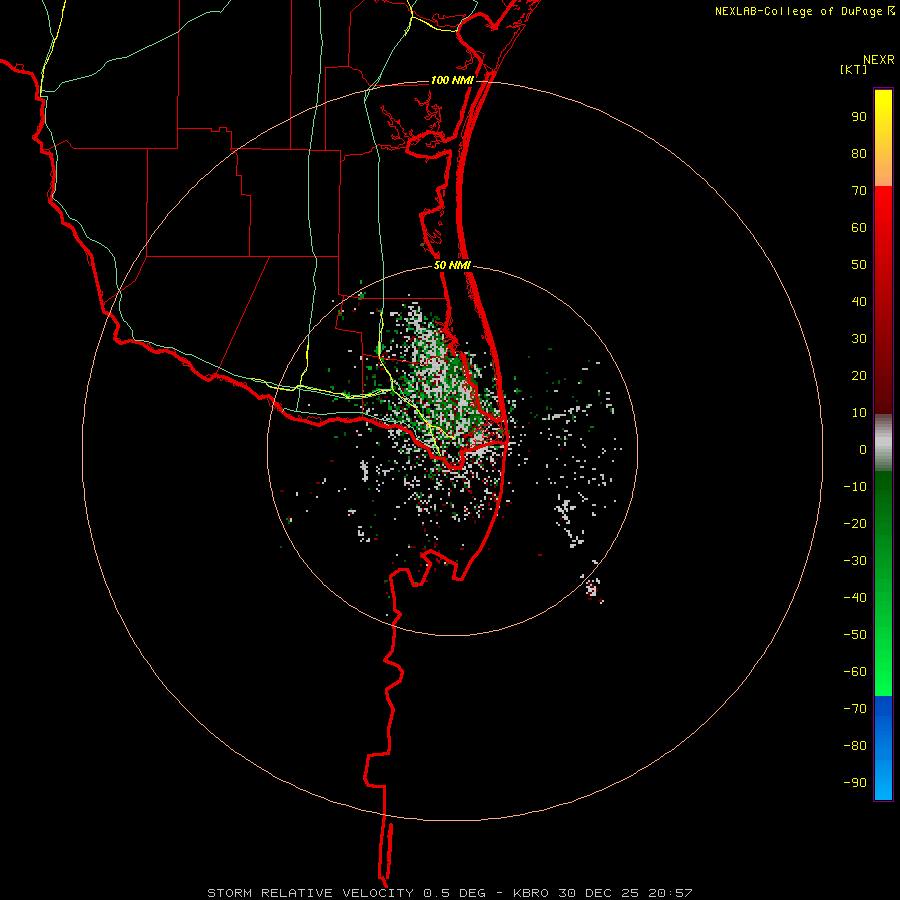
Task: Click the gray zero-velocity segment of the color bar
Action: click(x=883, y=442)
